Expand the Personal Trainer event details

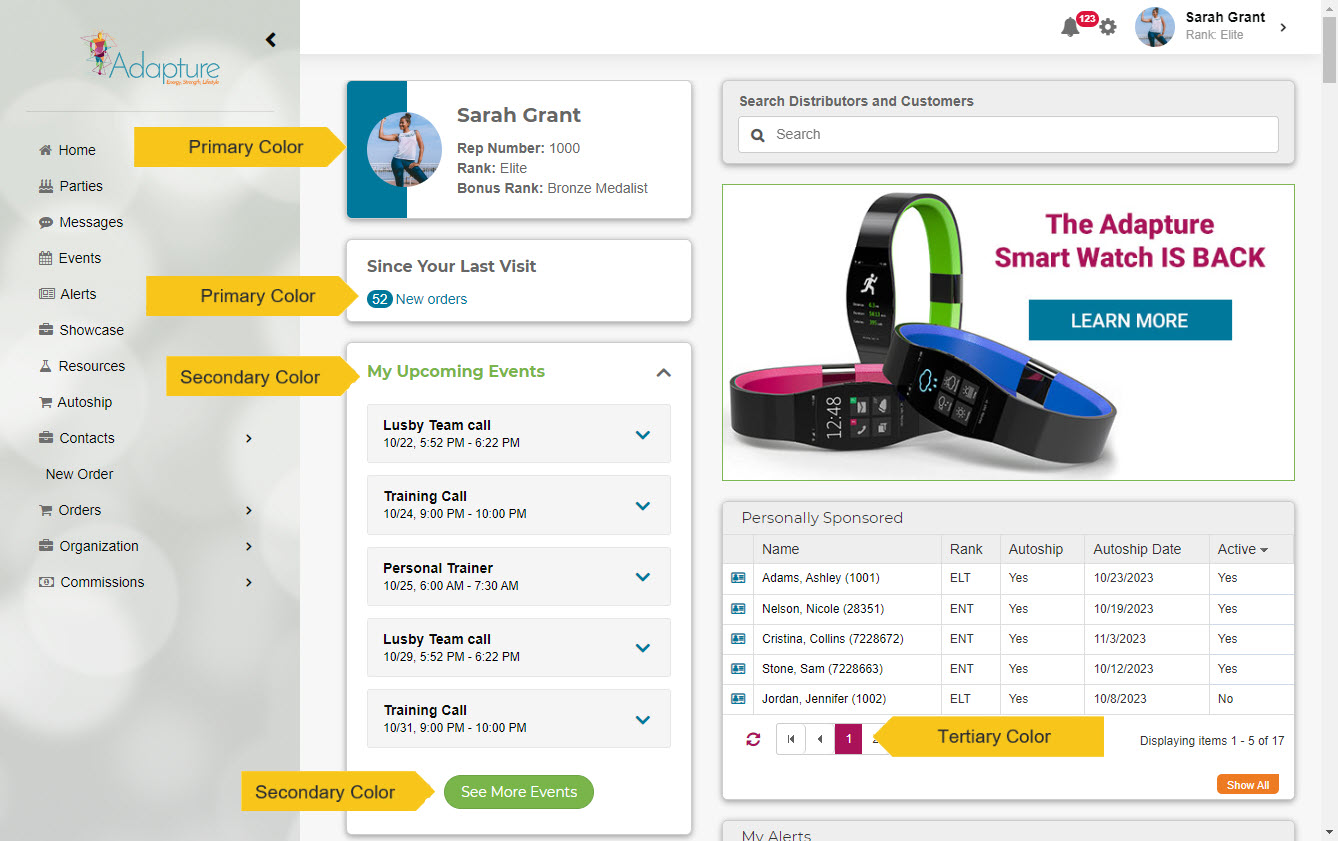coord(643,577)
